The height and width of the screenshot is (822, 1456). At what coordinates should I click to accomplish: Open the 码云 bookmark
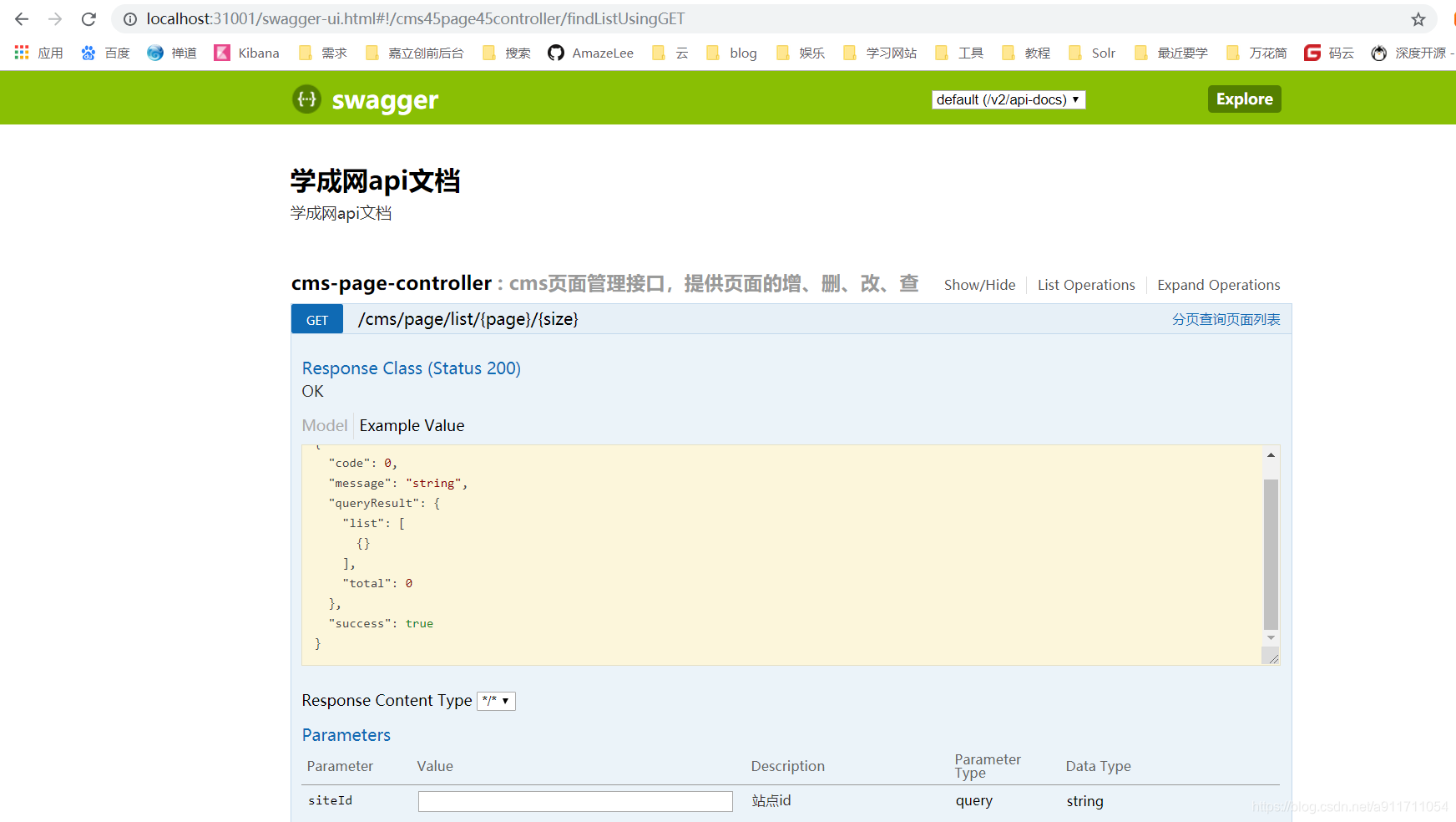coord(1329,53)
